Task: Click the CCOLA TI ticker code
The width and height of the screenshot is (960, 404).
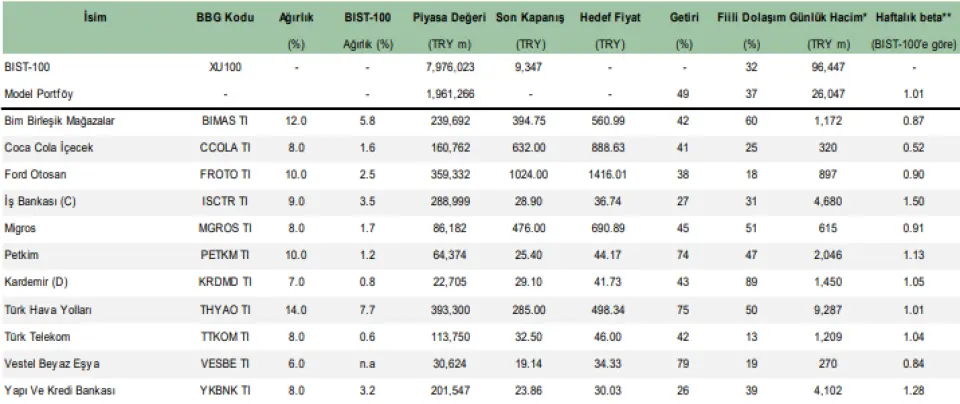Action: (x=225, y=147)
